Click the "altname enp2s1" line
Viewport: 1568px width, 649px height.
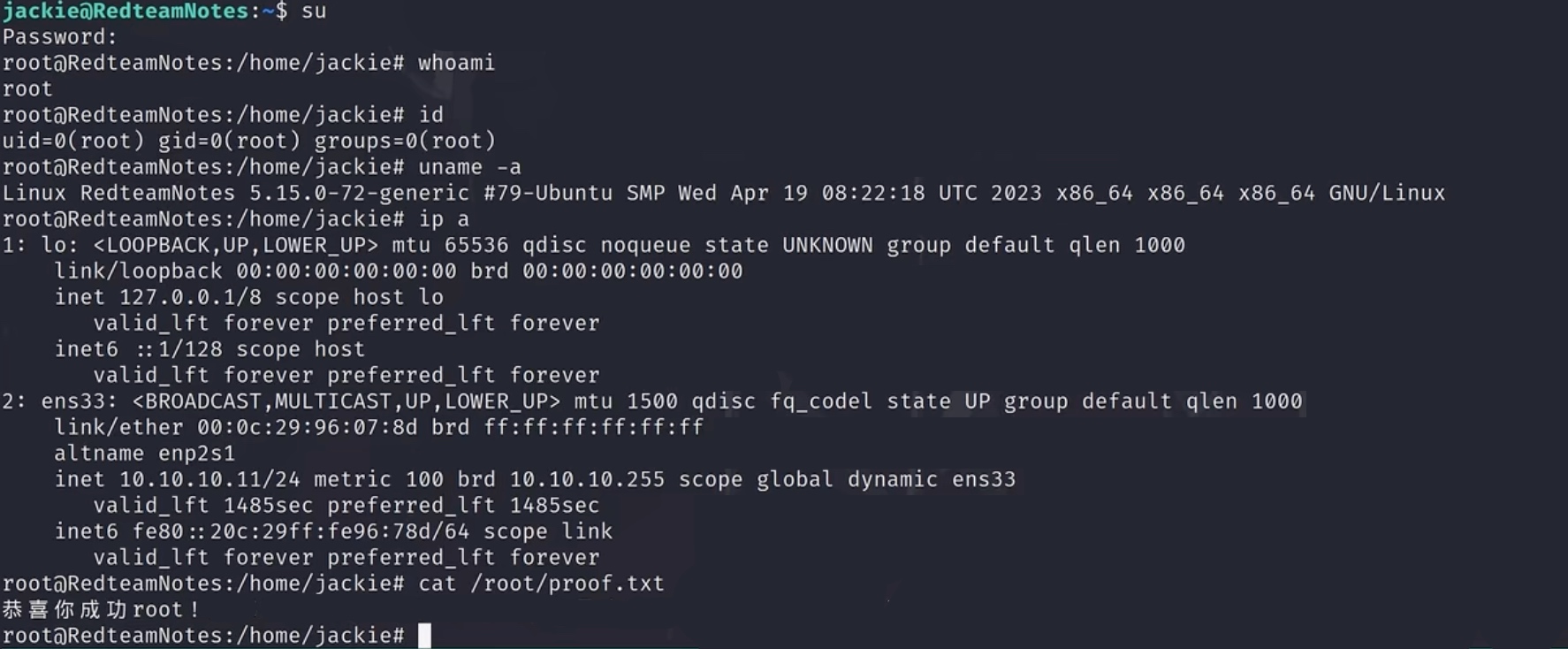(145, 454)
